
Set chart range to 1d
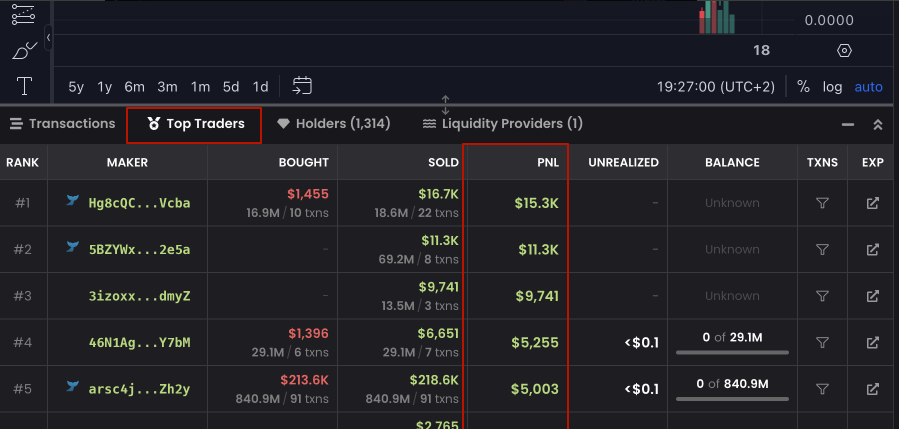click(x=260, y=87)
